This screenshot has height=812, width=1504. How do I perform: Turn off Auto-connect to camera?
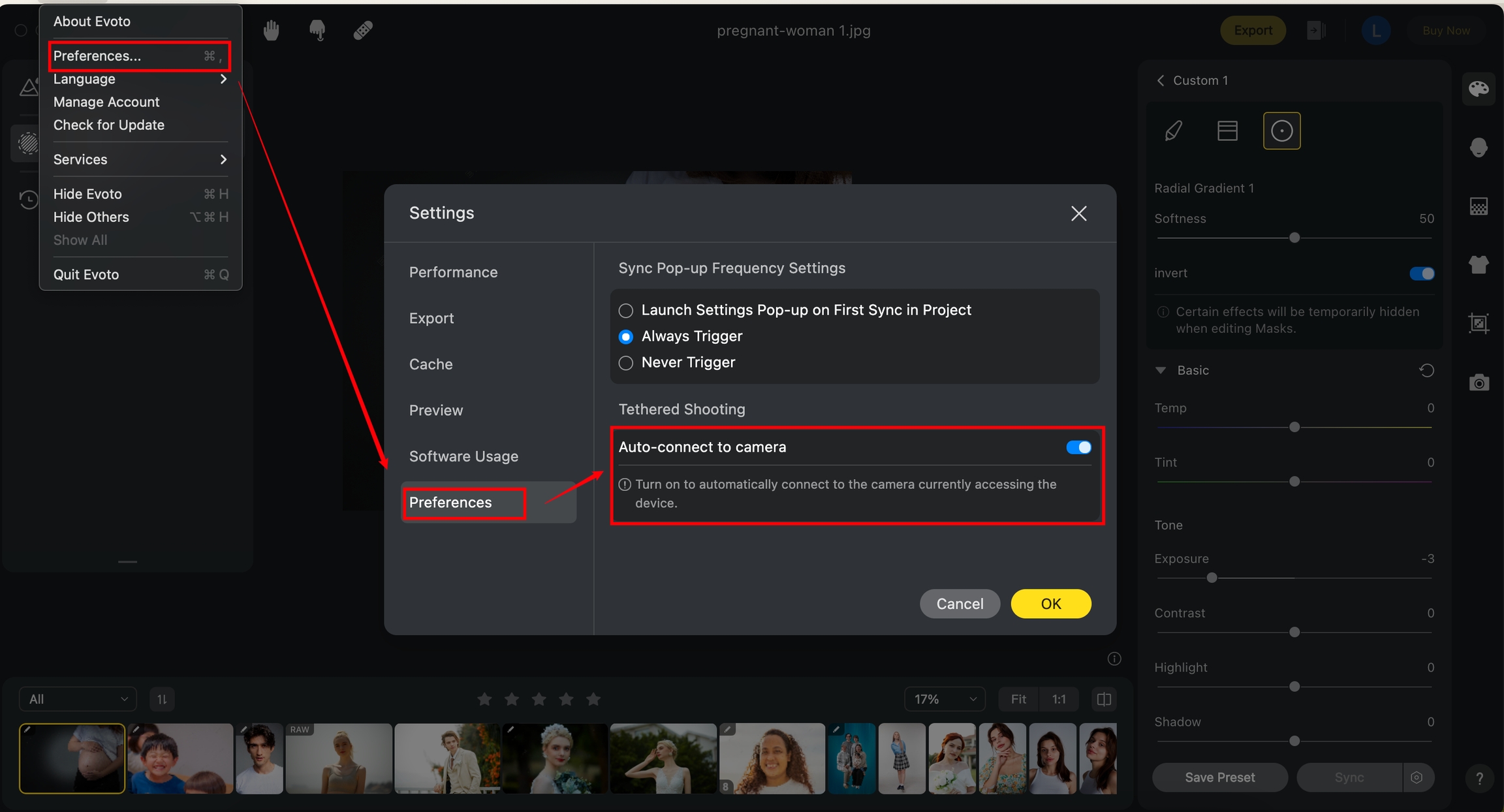pos(1078,448)
